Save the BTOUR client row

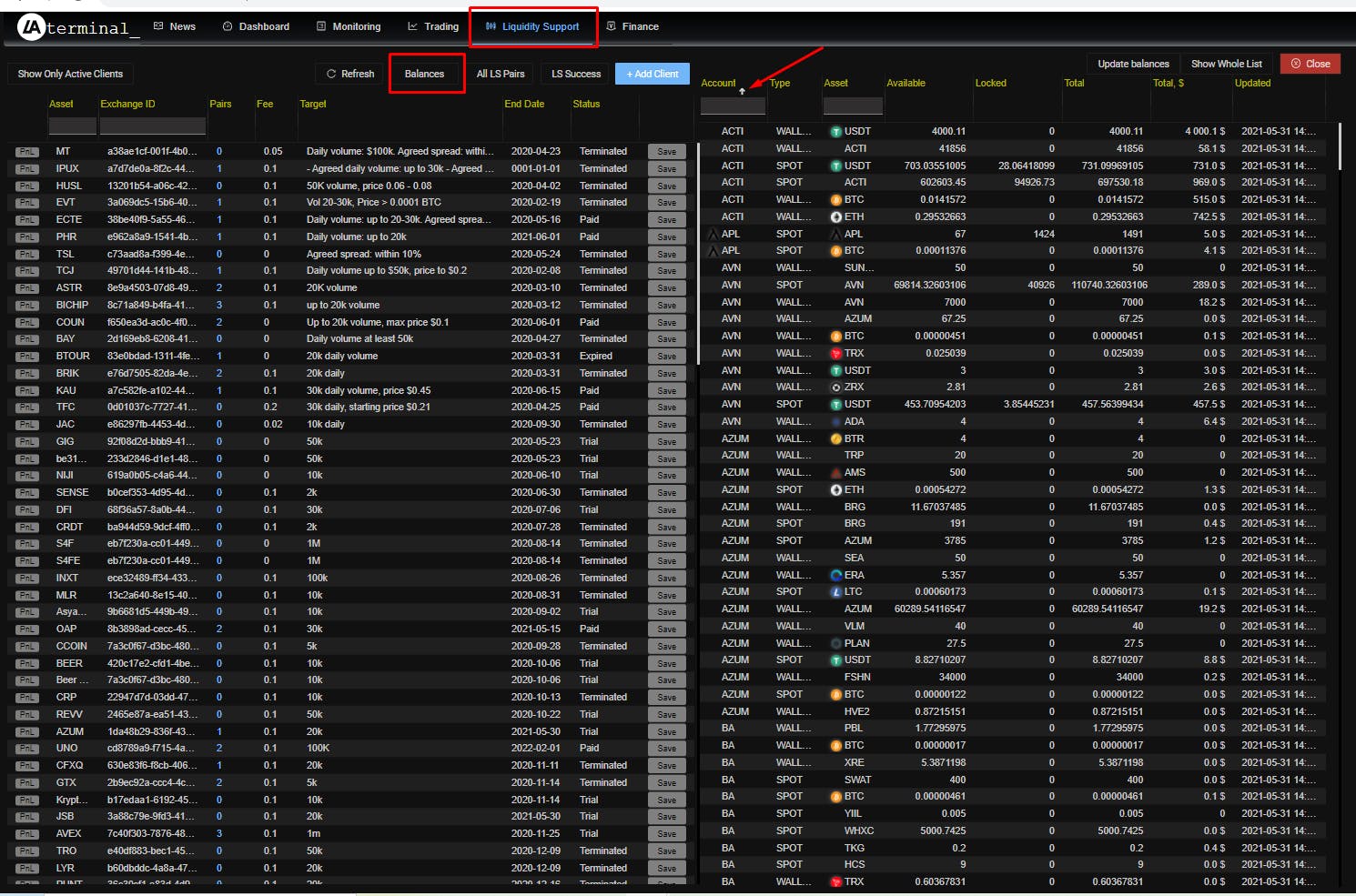pyautogui.click(x=667, y=357)
